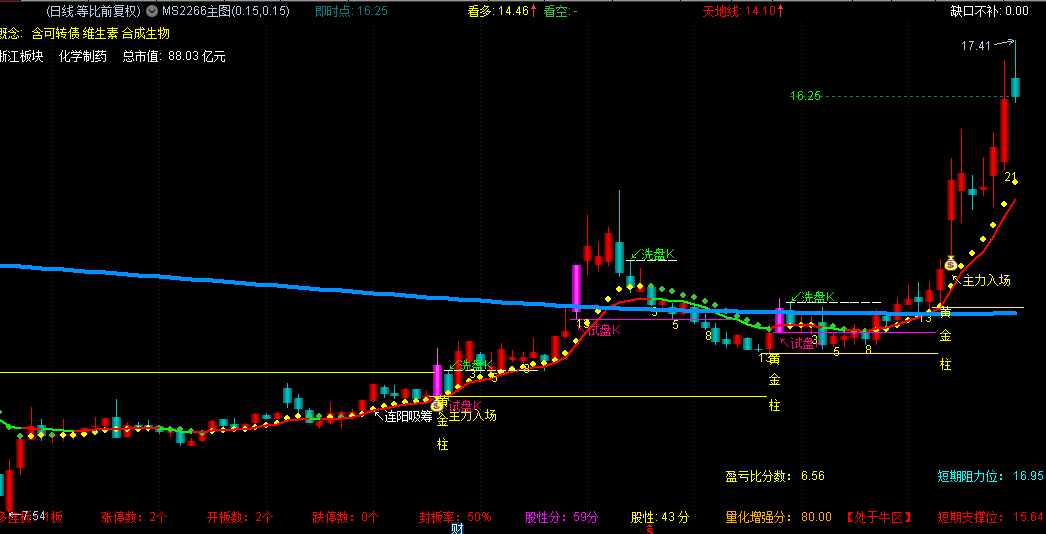Open the 合成生物 concept link

click(146, 34)
